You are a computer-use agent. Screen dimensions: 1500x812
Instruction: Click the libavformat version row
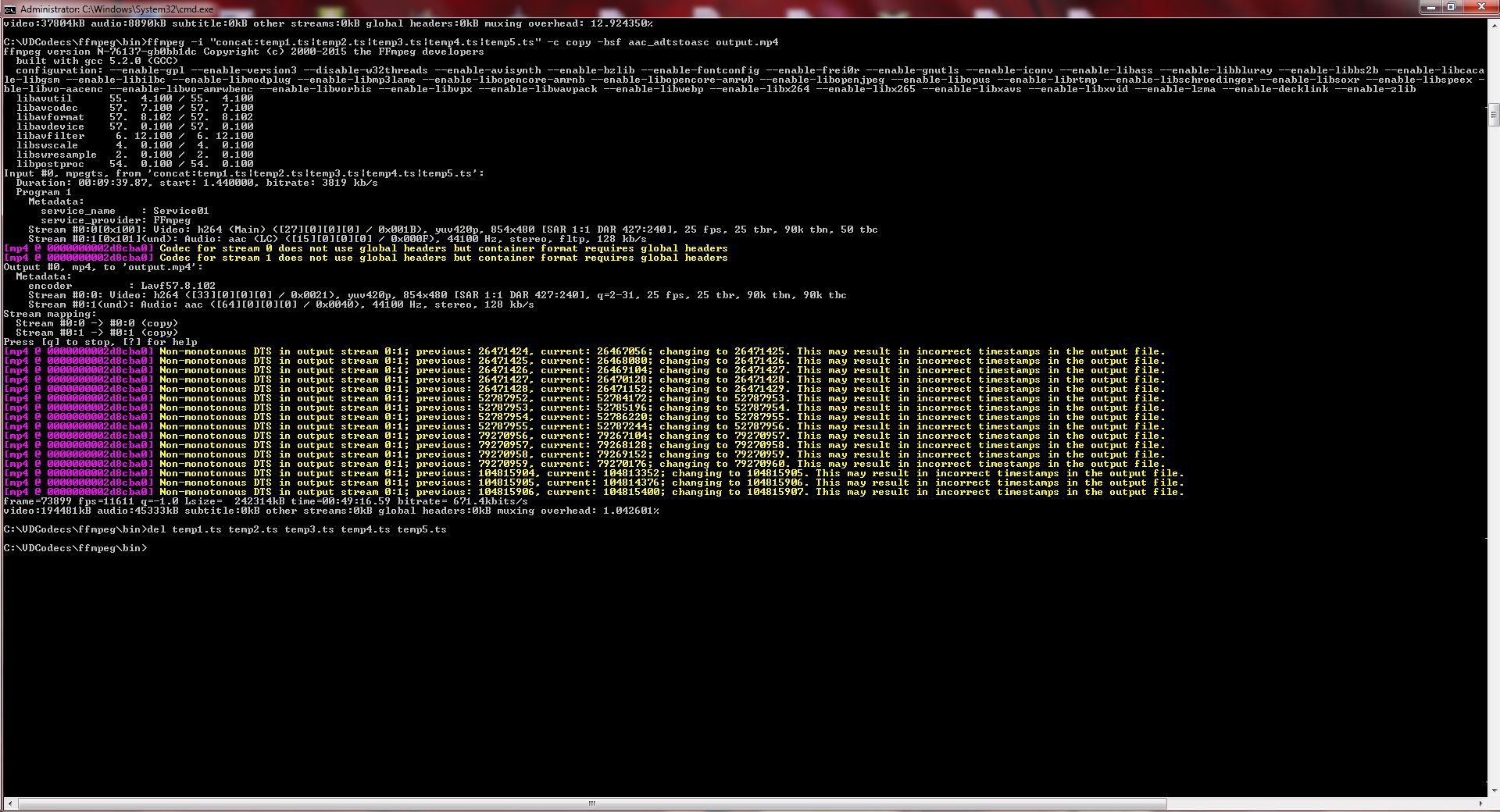click(x=134, y=117)
